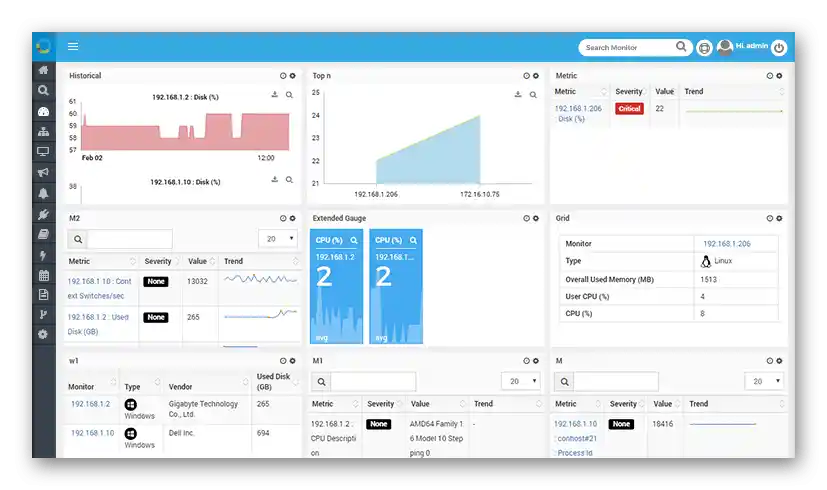827x490 pixels.
Task: Open the document report icon in sidebar
Action: click(43, 295)
